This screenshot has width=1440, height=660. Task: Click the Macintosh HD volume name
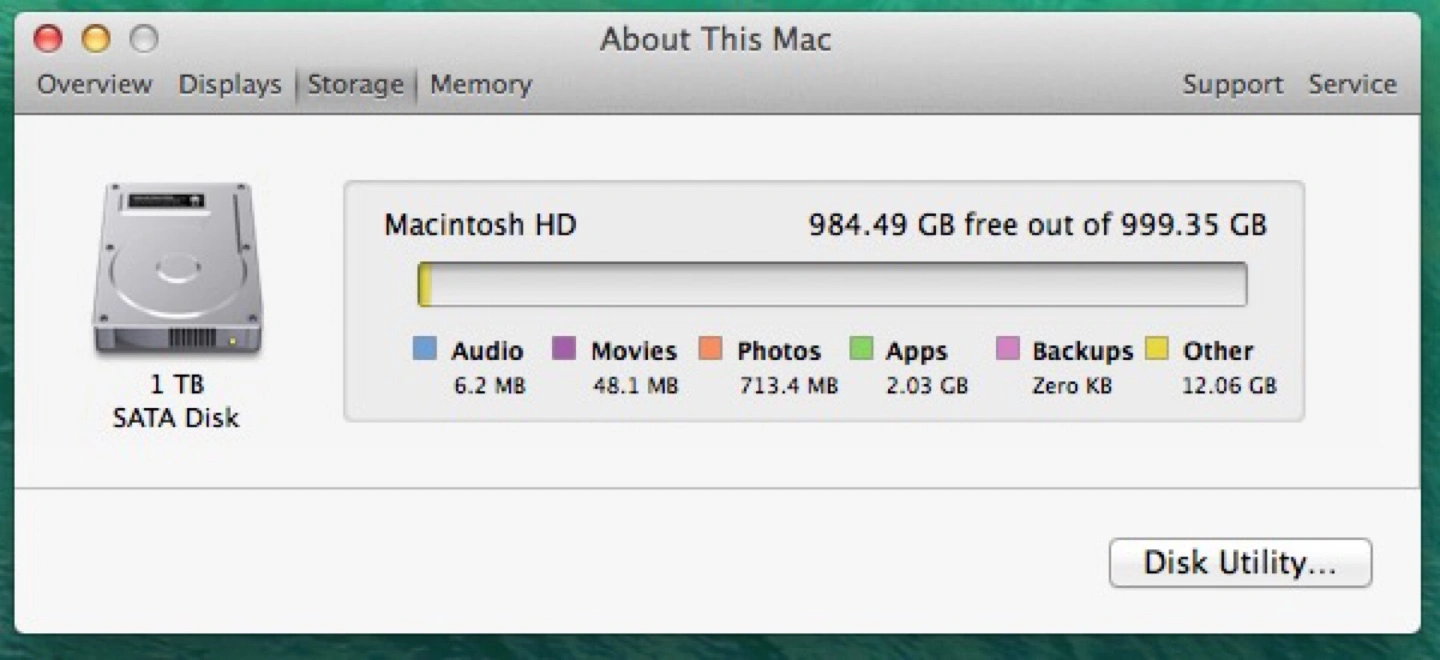(480, 225)
